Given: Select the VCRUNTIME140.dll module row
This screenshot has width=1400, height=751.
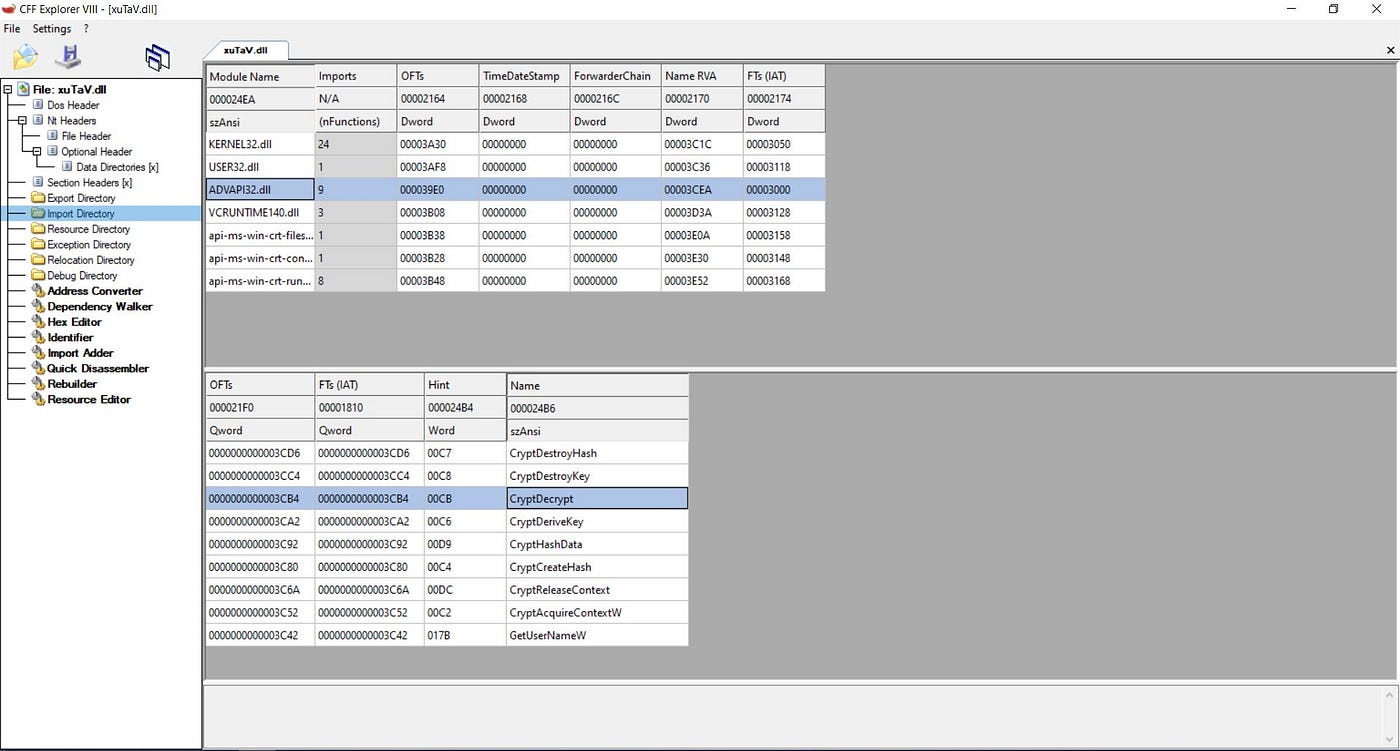Looking at the screenshot, I should coord(515,212).
